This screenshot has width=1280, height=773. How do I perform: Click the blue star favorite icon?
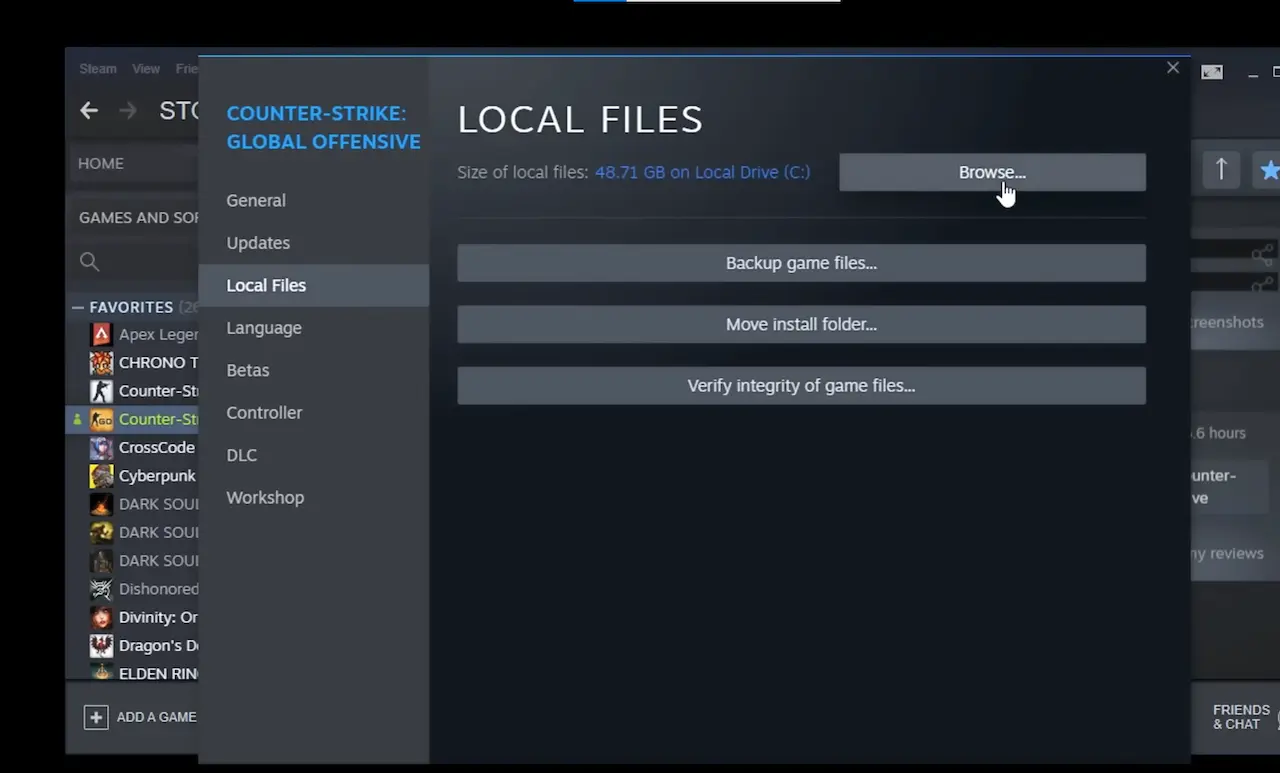pyautogui.click(x=1268, y=170)
